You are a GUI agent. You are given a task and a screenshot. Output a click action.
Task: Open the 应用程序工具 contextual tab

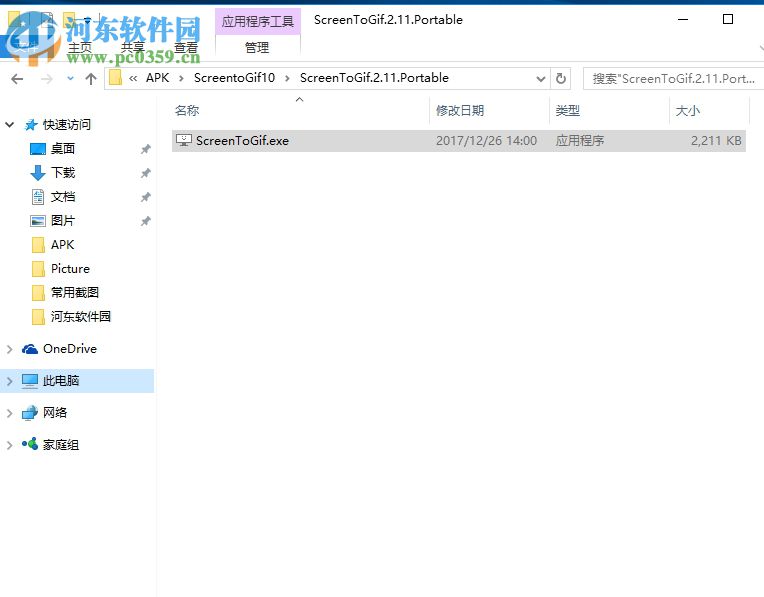click(258, 21)
